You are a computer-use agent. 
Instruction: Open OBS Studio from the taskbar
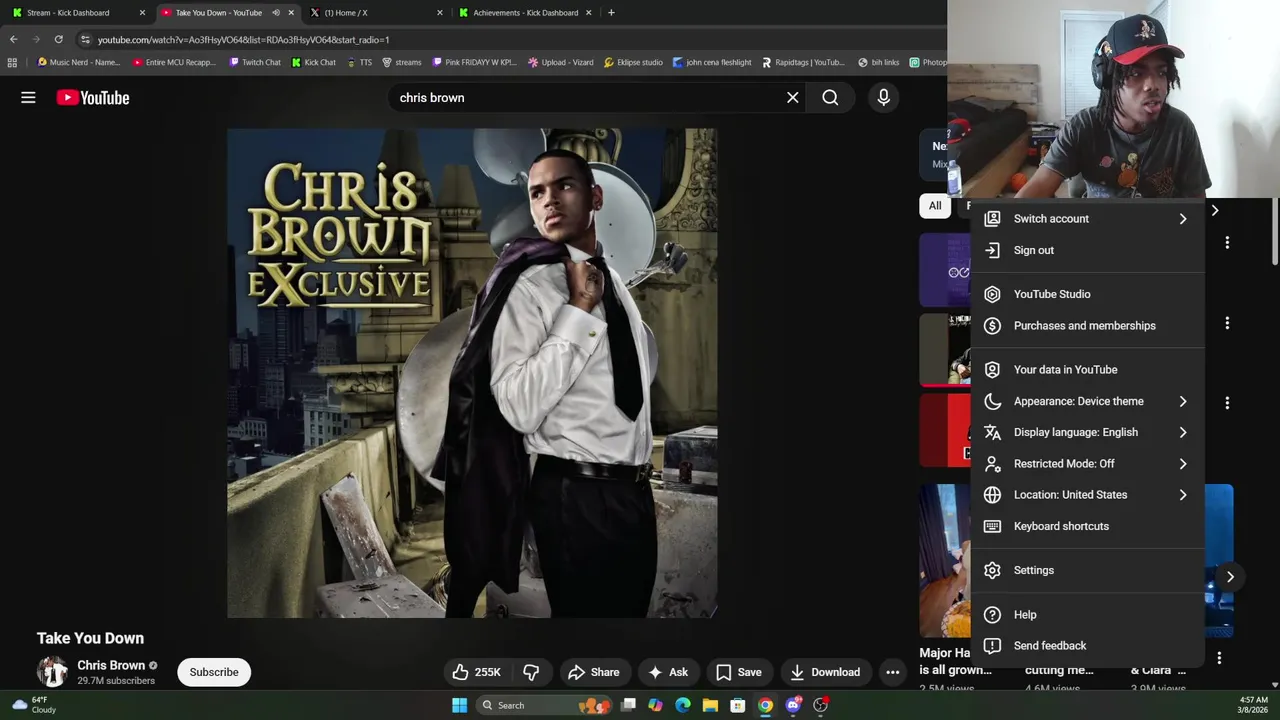coord(820,705)
